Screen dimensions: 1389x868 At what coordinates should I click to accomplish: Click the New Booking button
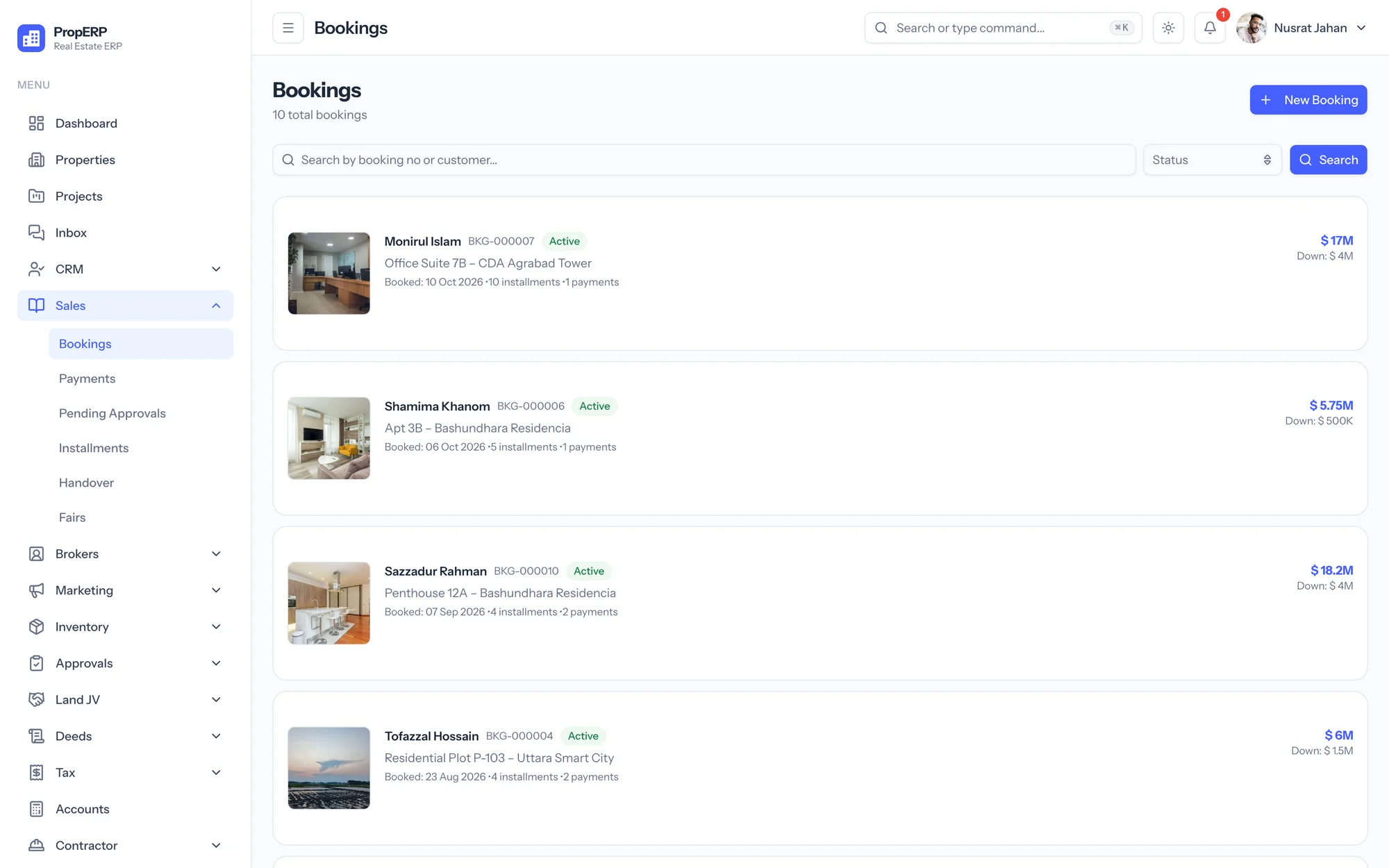click(x=1308, y=100)
